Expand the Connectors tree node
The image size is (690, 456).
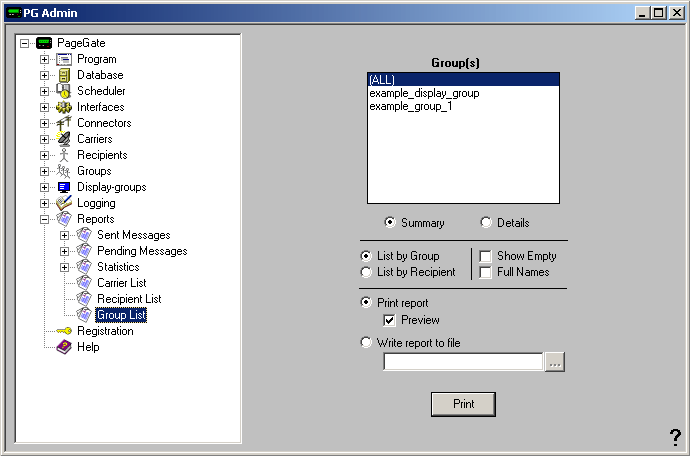[44, 123]
